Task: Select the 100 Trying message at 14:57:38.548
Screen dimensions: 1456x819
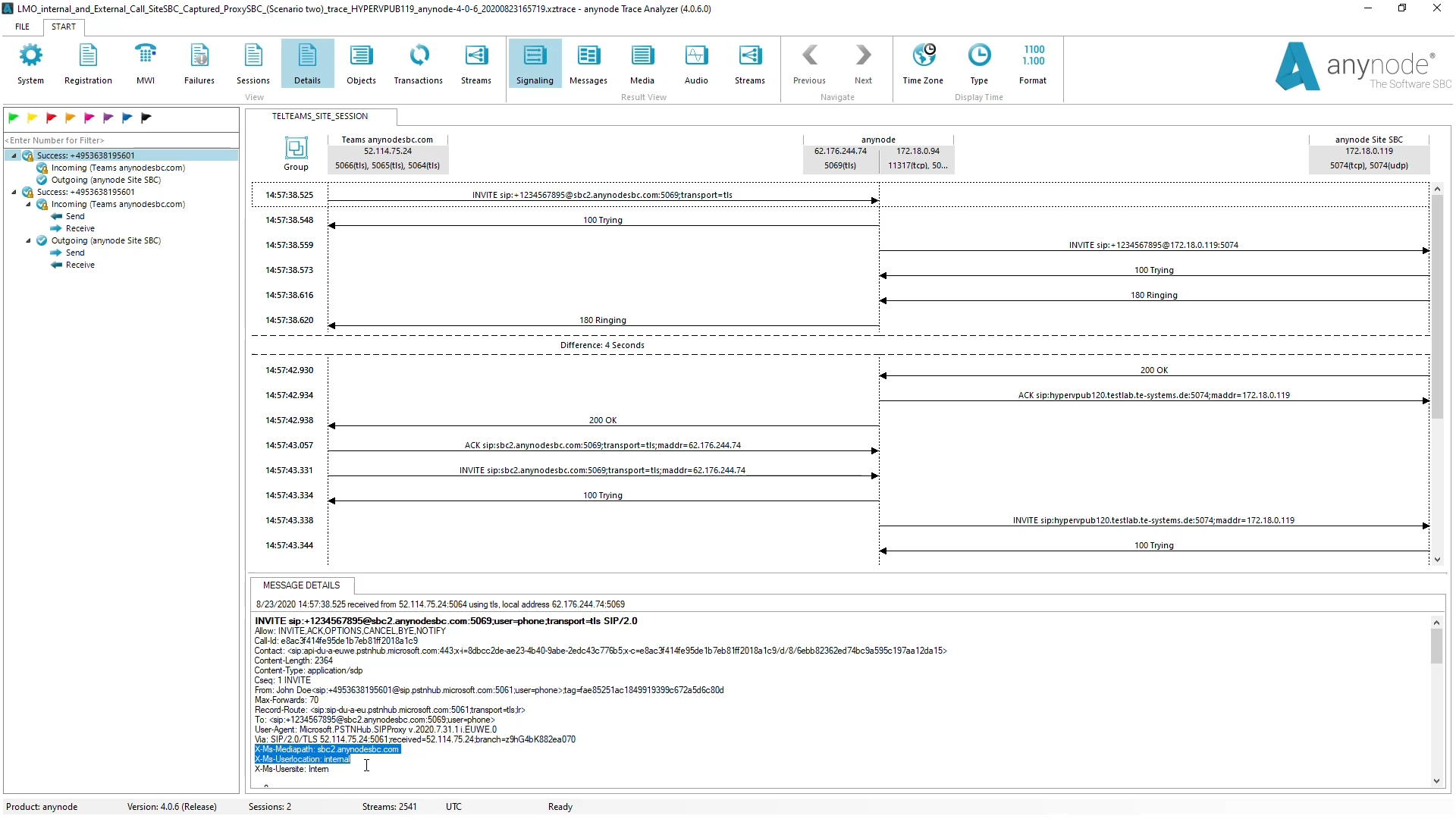Action: point(602,221)
